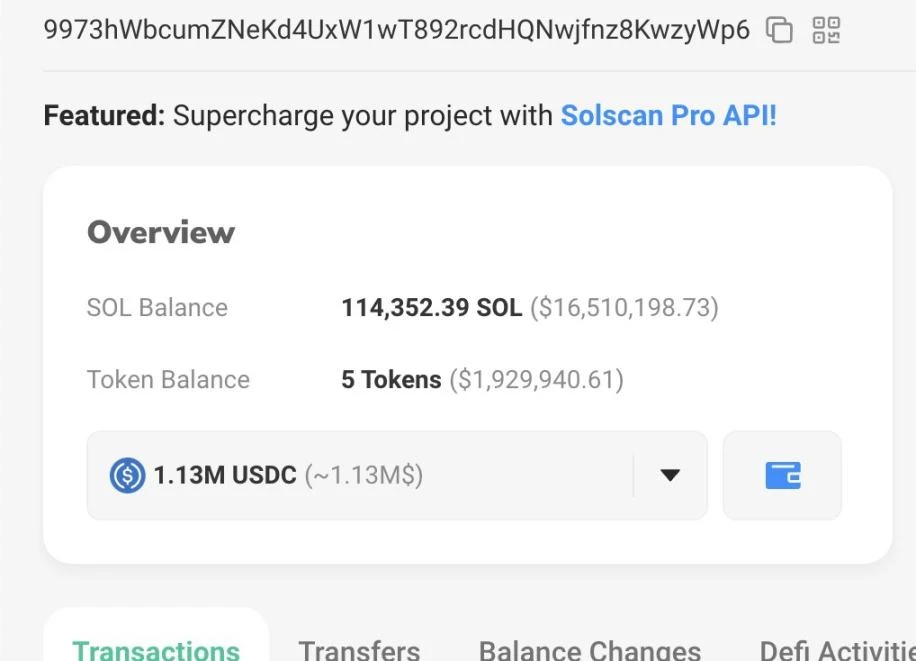Click the Overview heading
The width and height of the screenshot is (916, 661).
[161, 232]
